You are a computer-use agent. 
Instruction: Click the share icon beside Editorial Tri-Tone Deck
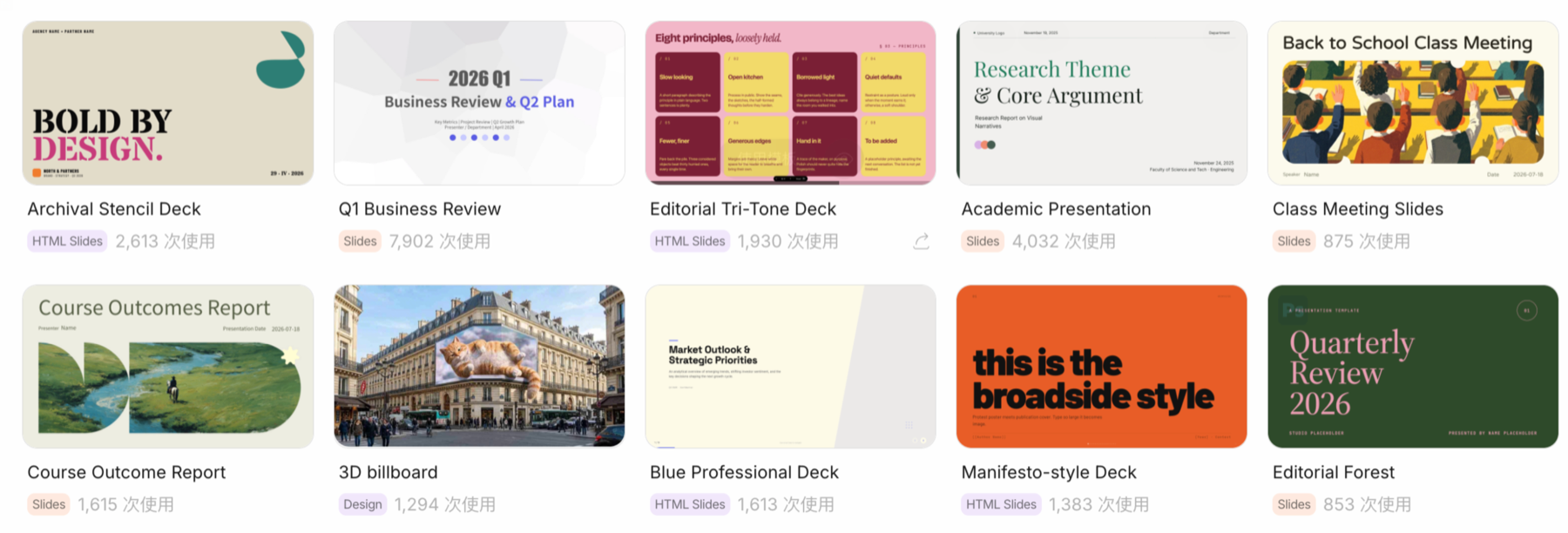pos(921,241)
